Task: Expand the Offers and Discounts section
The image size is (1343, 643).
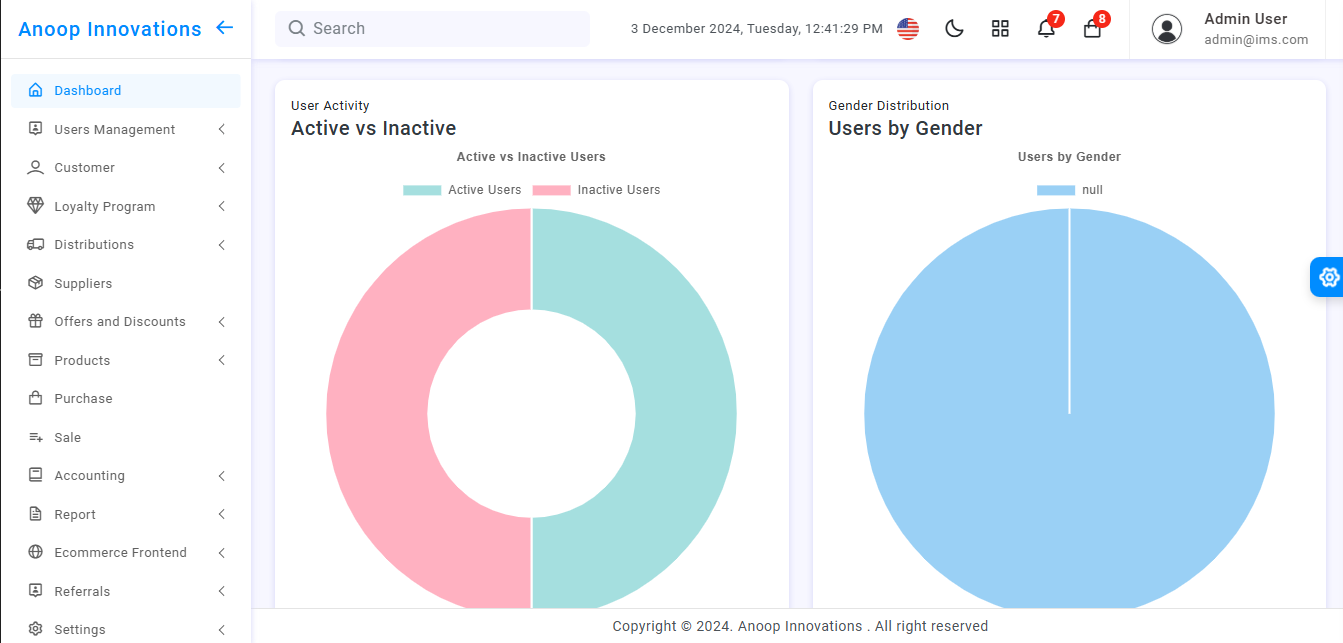Action: click(x=120, y=321)
